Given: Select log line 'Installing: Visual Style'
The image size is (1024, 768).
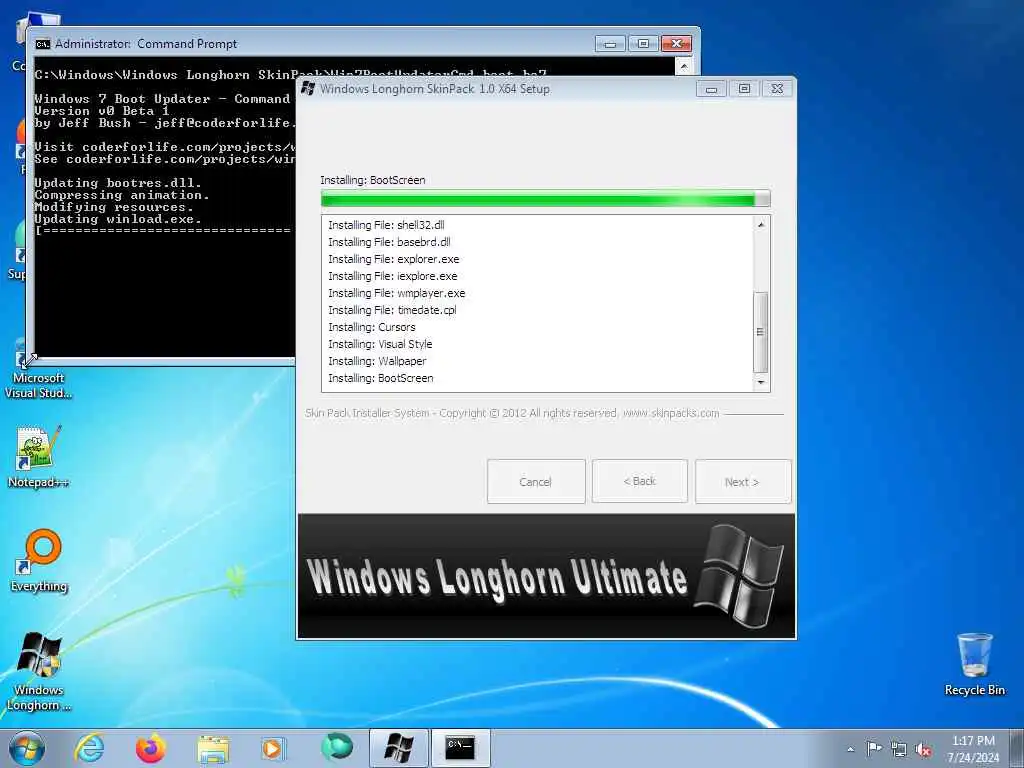Looking at the screenshot, I should pyautogui.click(x=380, y=344).
